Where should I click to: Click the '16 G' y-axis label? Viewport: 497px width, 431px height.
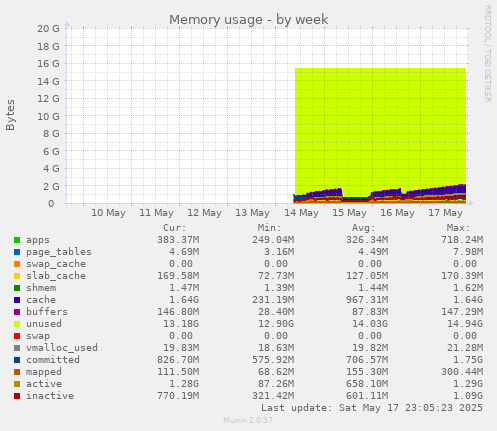click(x=48, y=64)
